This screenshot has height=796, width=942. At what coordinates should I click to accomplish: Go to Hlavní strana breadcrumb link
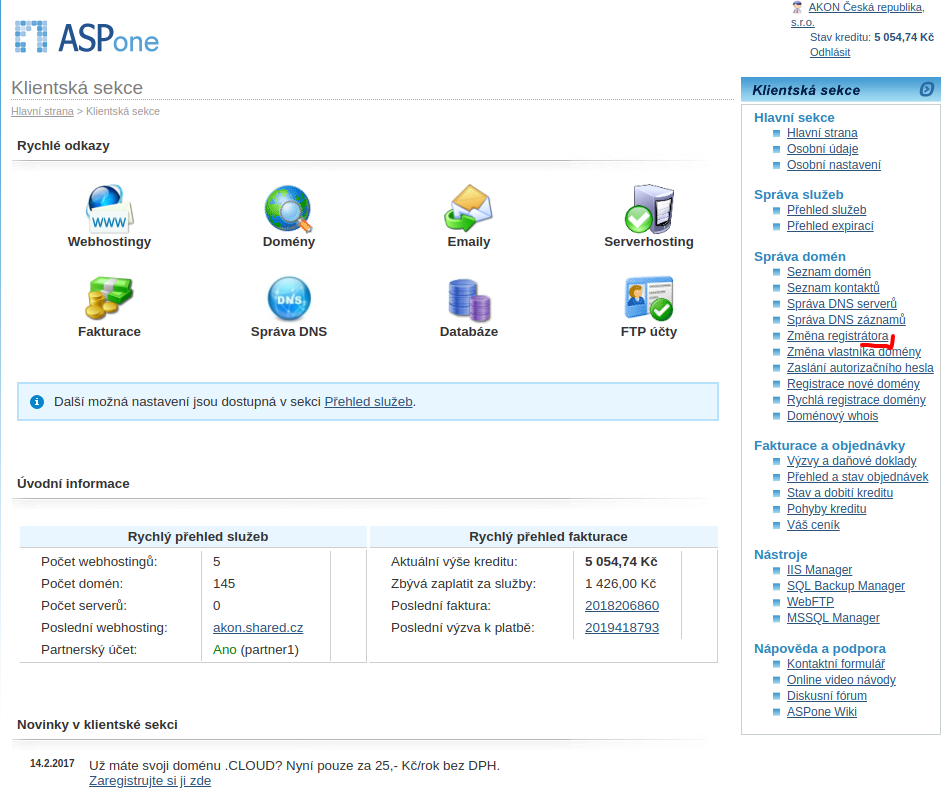(x=42, y=111)
